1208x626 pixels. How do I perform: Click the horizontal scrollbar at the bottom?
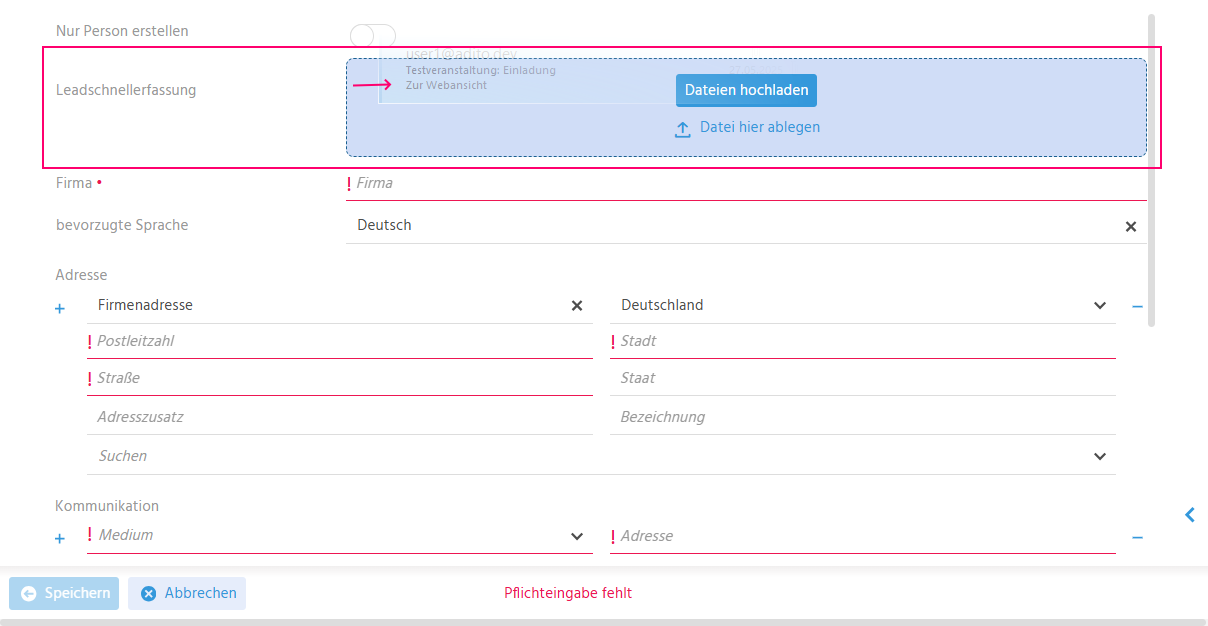[x=604, y=622]
